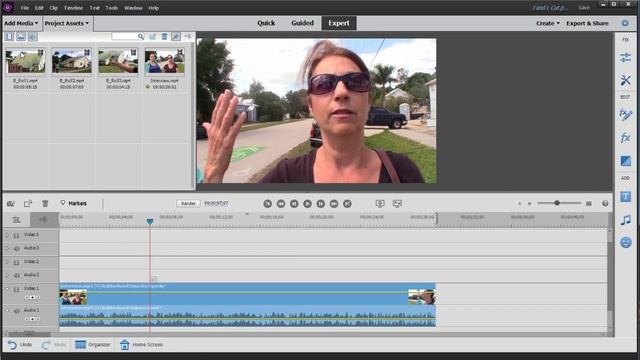The height and width of the screenshot is (360, 640).
Task: Click the duplicate-squares icon in timeline toolbar
Action: (x=28, y=203)
